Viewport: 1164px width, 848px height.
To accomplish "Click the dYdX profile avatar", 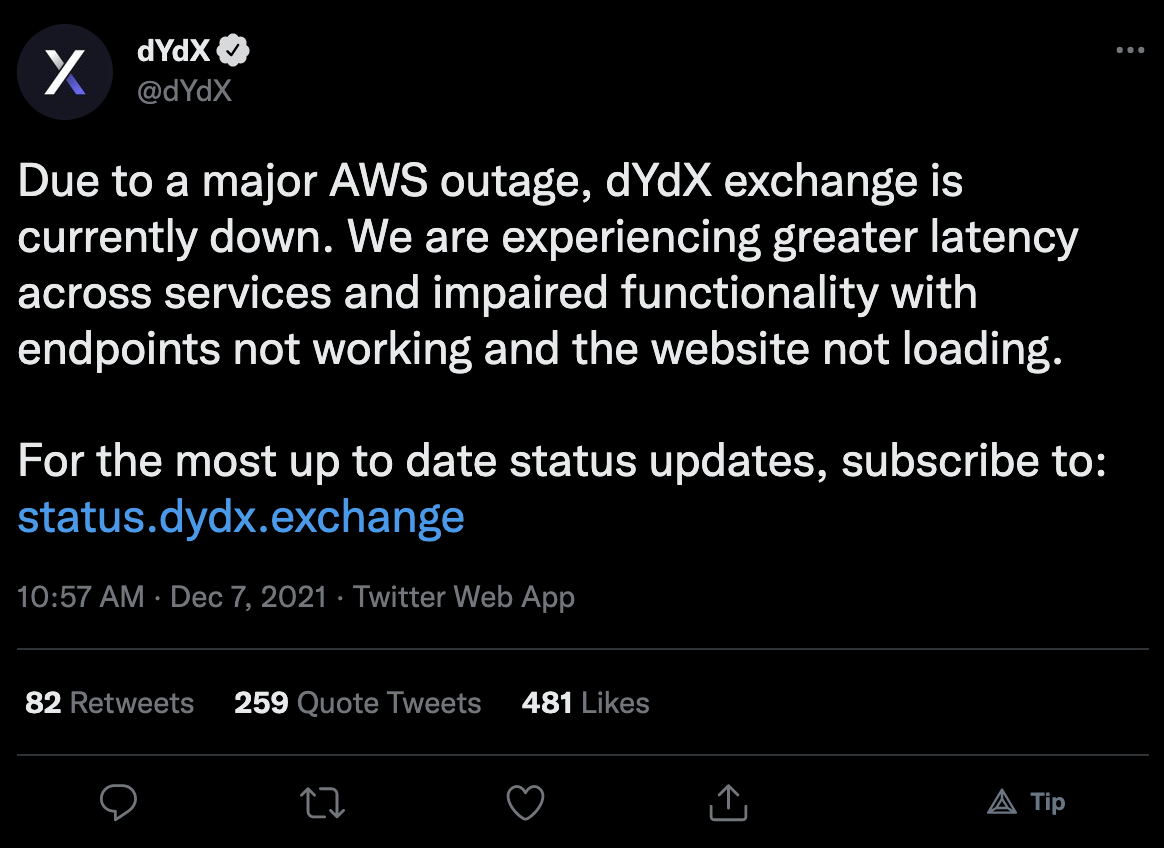I will pyautogui.click(x=65, y=74).
